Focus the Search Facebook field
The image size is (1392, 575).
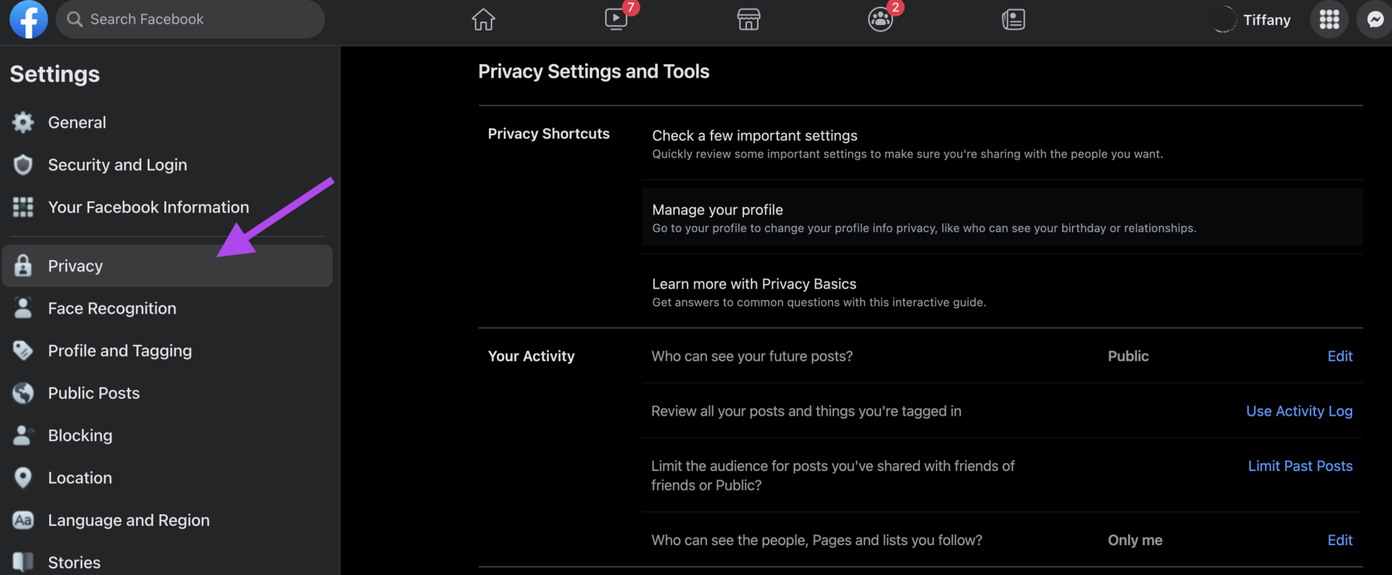(190, 19)
